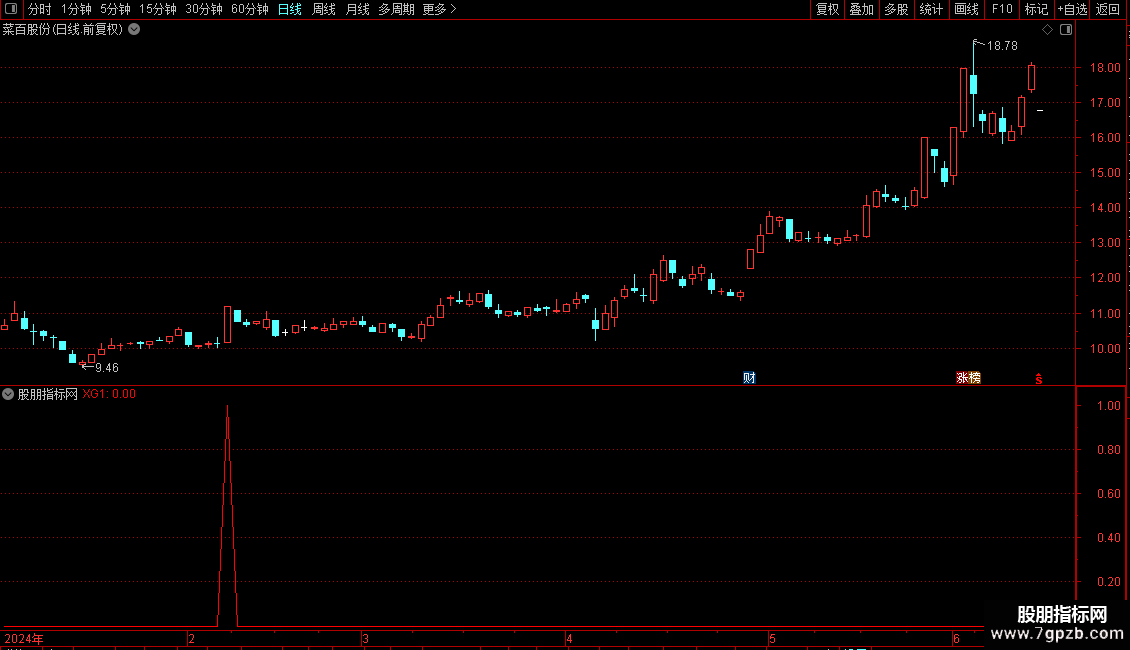Click the last red candlestick on chart
This screenshot has width=1130, height=650.
pos(1031,77)
